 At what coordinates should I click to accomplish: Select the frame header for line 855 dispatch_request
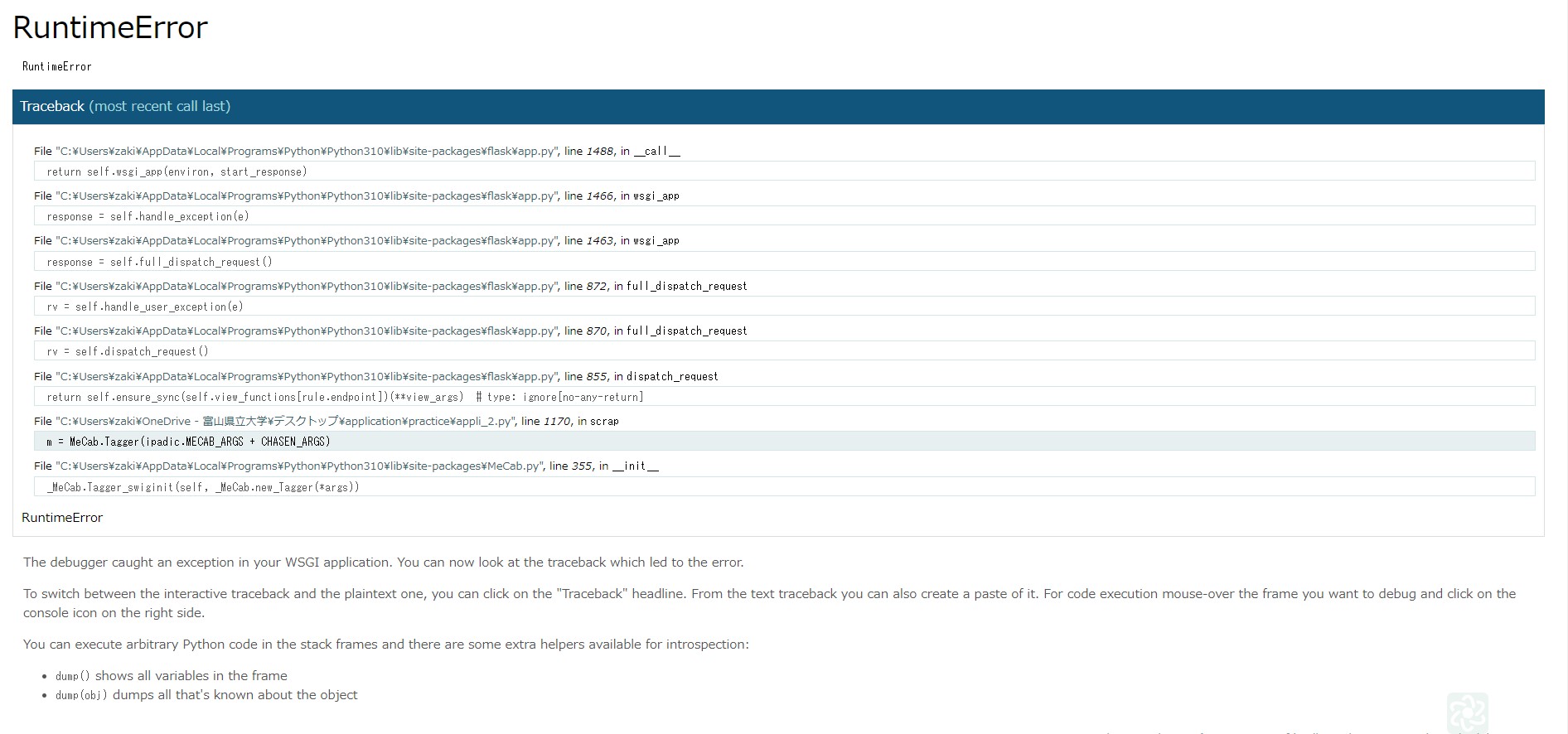pyautogui.click(x=375, y=377)
